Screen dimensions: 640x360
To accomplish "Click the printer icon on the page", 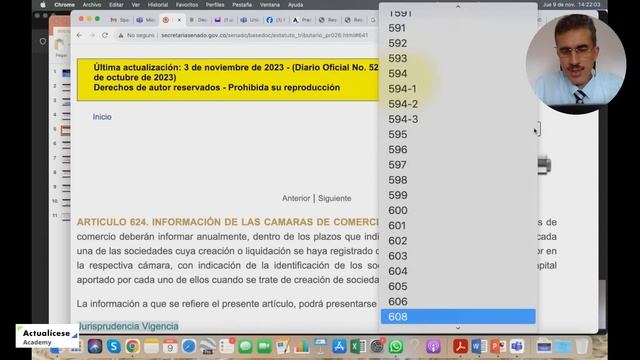I will (544, 166).
